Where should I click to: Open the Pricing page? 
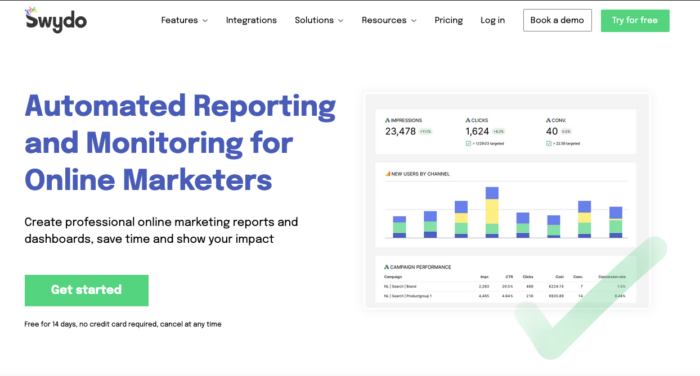click(x=449, y=20)
